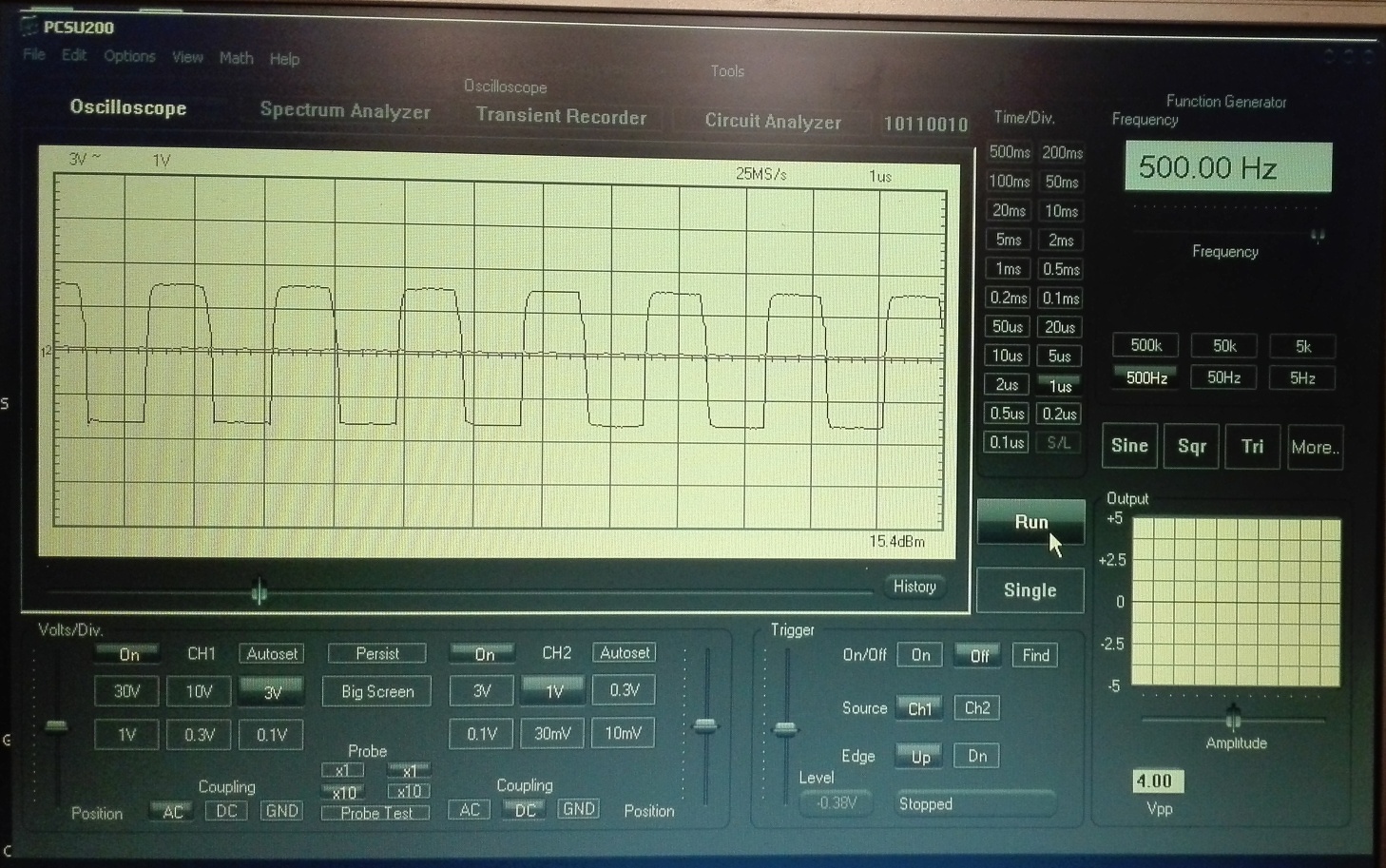Select the 200ms time/div setting
The width and height of the screenshot is (1386, 868).
[1061, 152]
